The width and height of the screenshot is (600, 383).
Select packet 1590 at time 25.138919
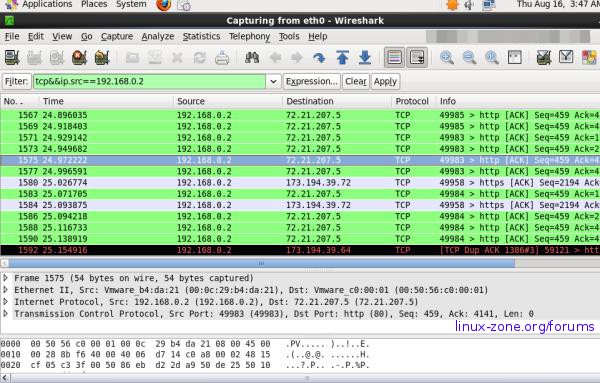[300, 239]
